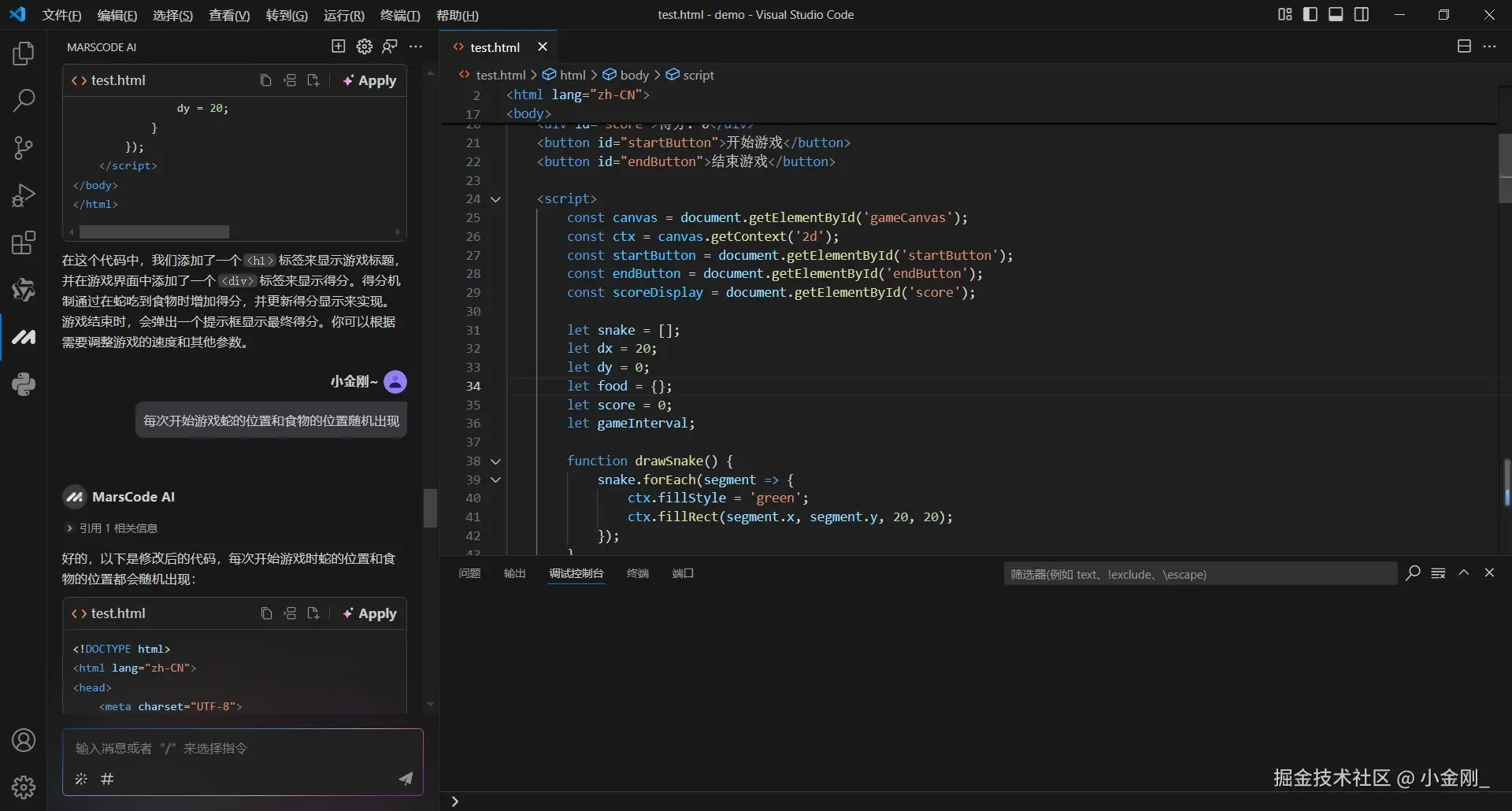Apply the second test.html code block
1512x811 pixels.
coord(370,613)
